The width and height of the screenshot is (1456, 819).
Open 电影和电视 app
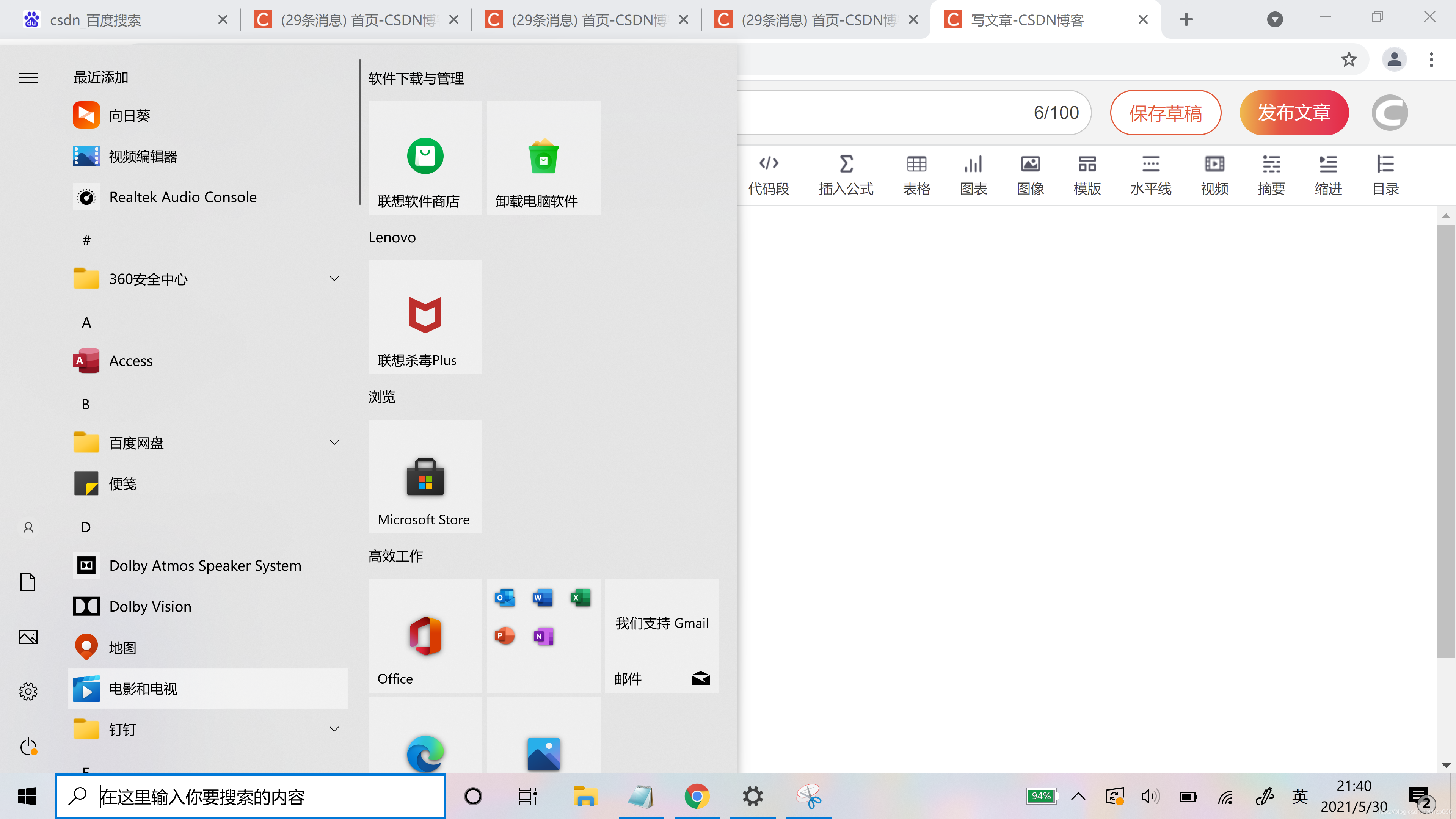207,689
